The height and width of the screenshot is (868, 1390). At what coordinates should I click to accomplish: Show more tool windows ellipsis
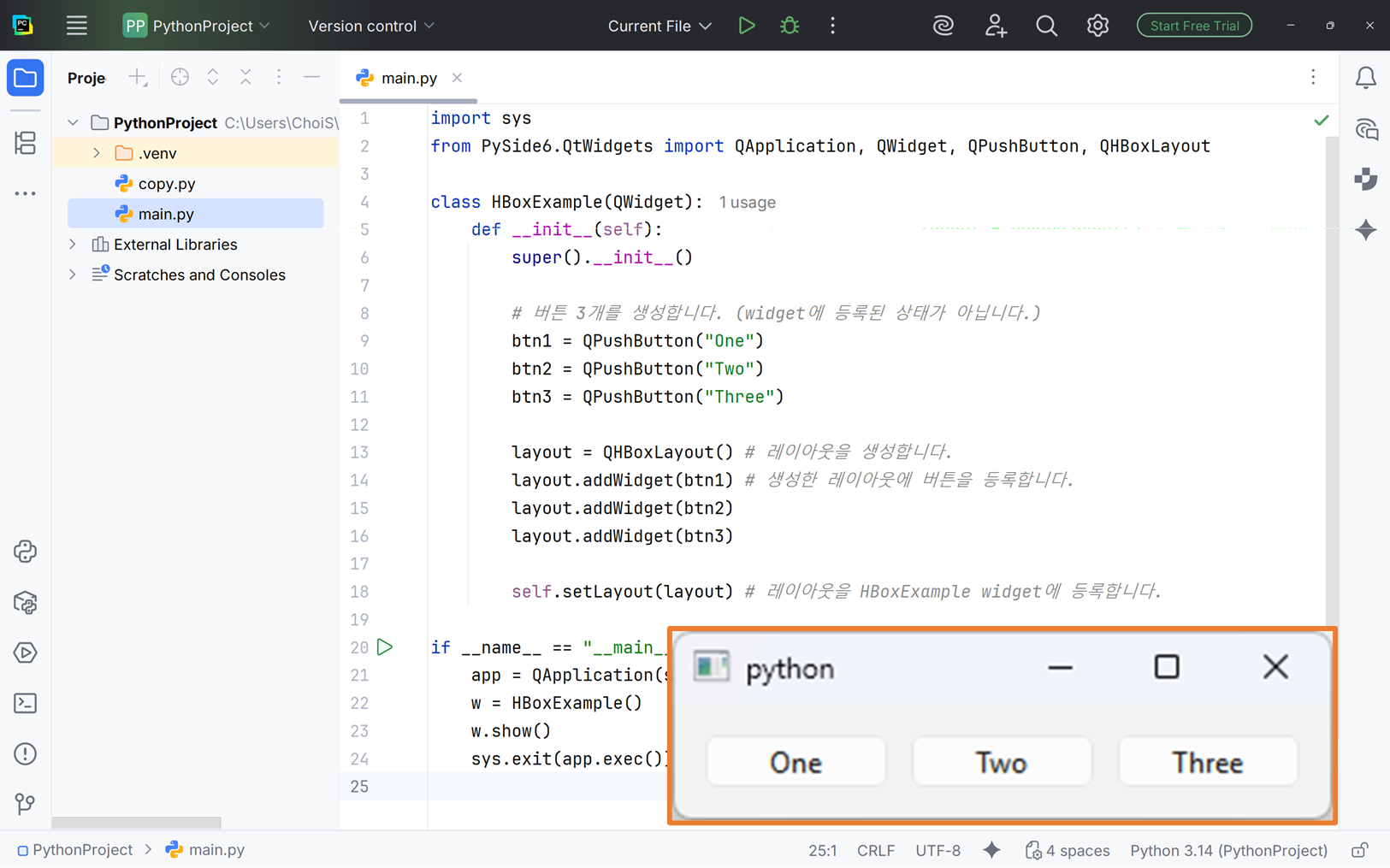tap(26, 194)
